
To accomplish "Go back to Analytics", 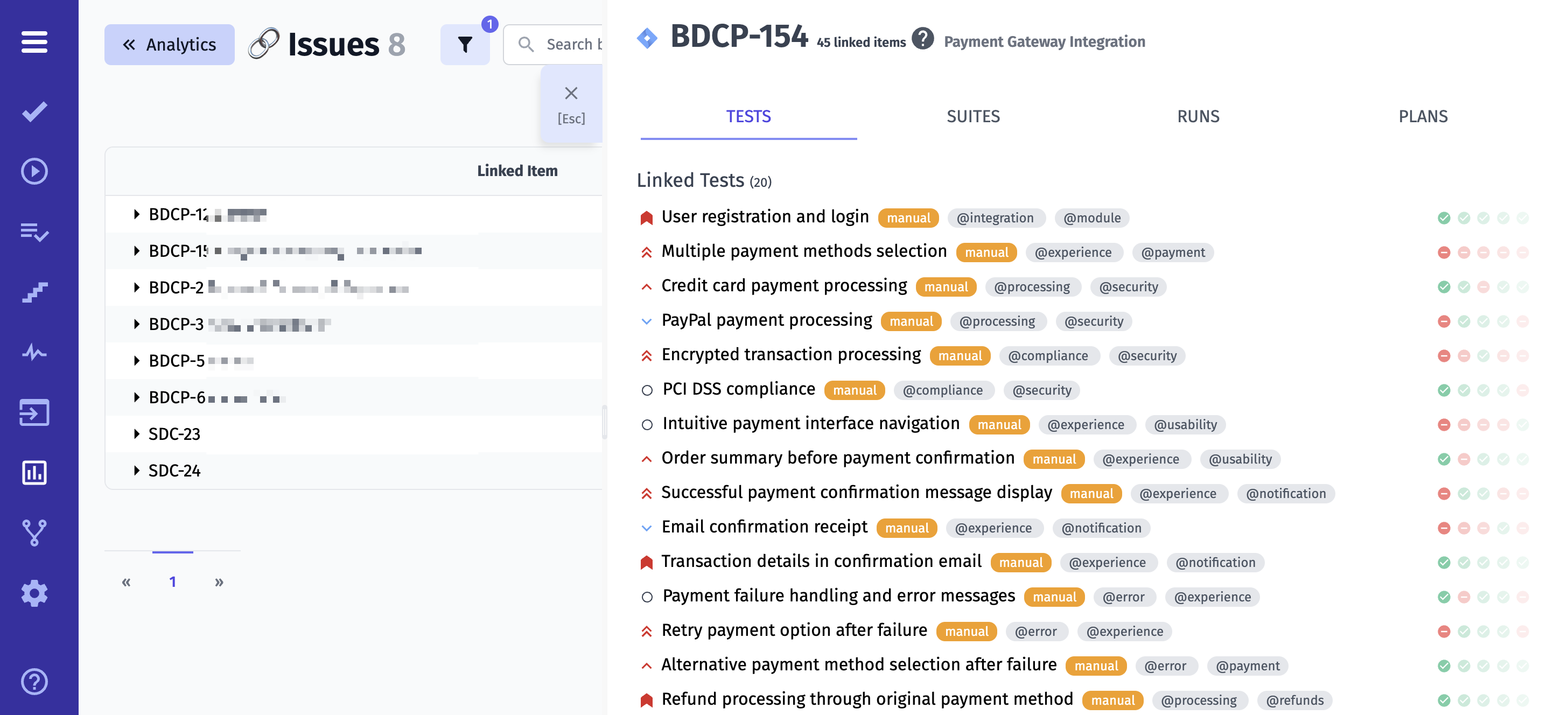I will [169, 45].
